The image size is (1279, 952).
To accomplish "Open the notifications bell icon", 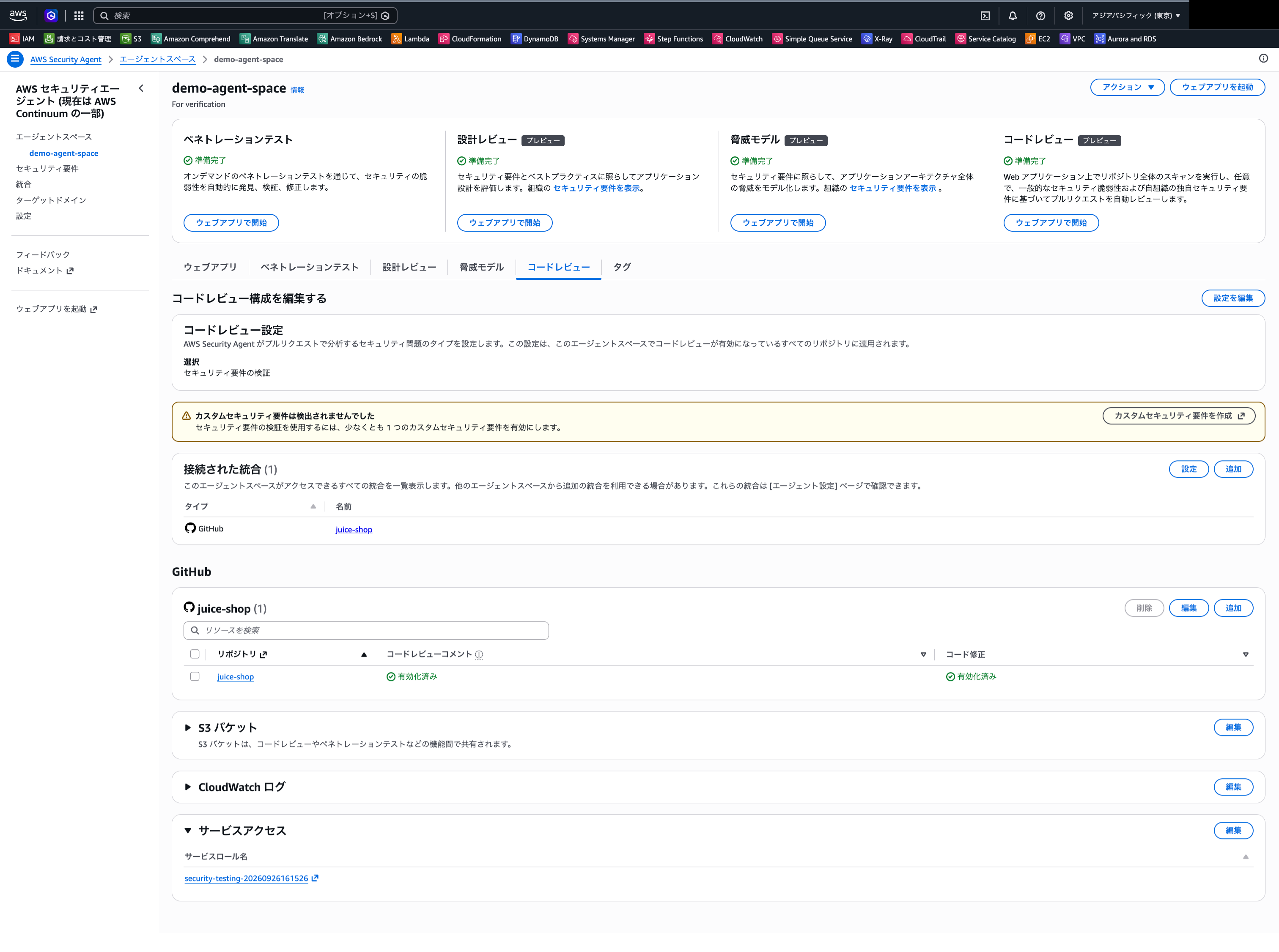I will point(1013,16).
